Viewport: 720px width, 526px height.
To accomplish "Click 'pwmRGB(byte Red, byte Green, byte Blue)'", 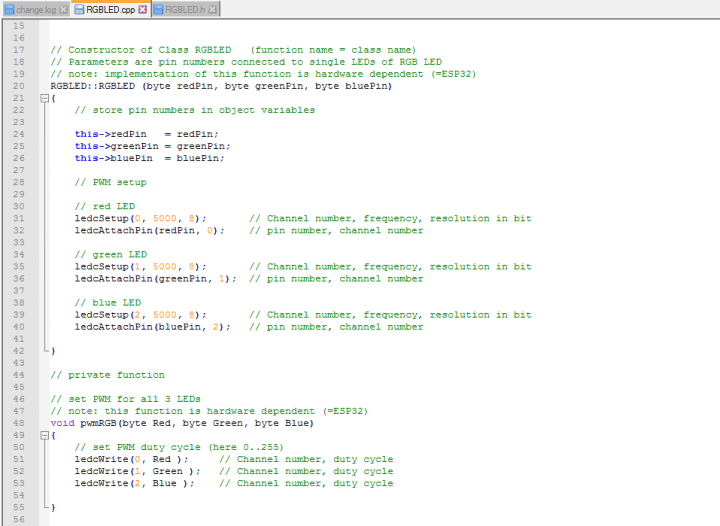I will (197, 423).
